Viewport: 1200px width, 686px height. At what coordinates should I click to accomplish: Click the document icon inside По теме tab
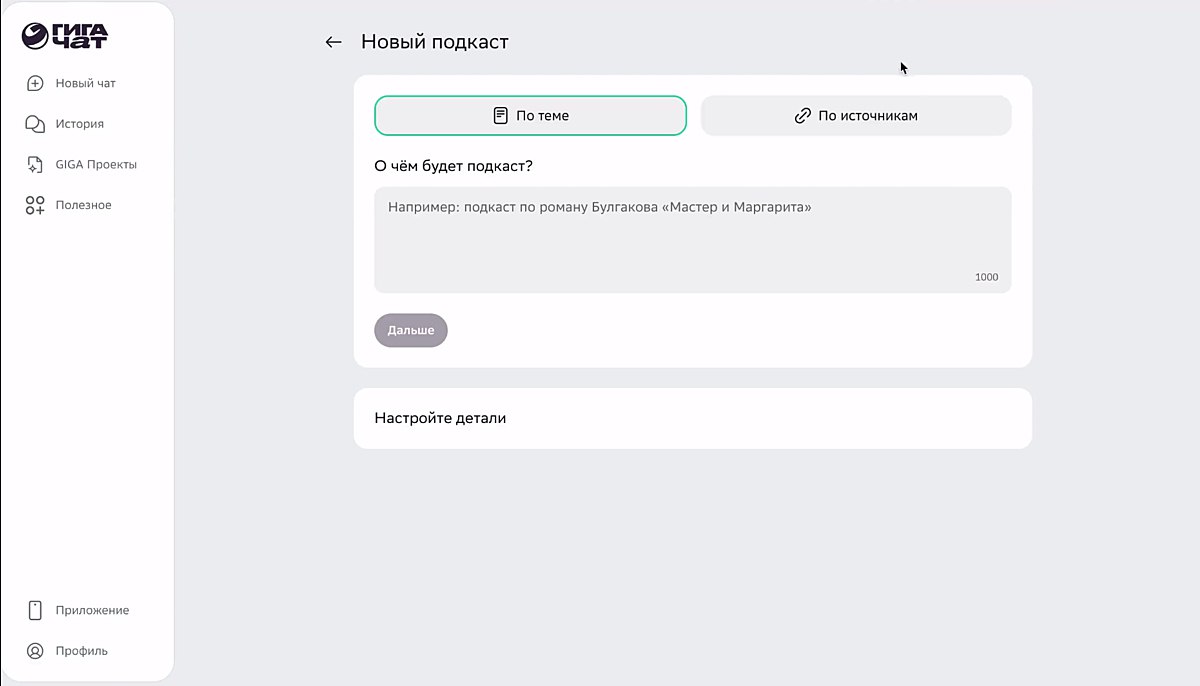[500, 115]
